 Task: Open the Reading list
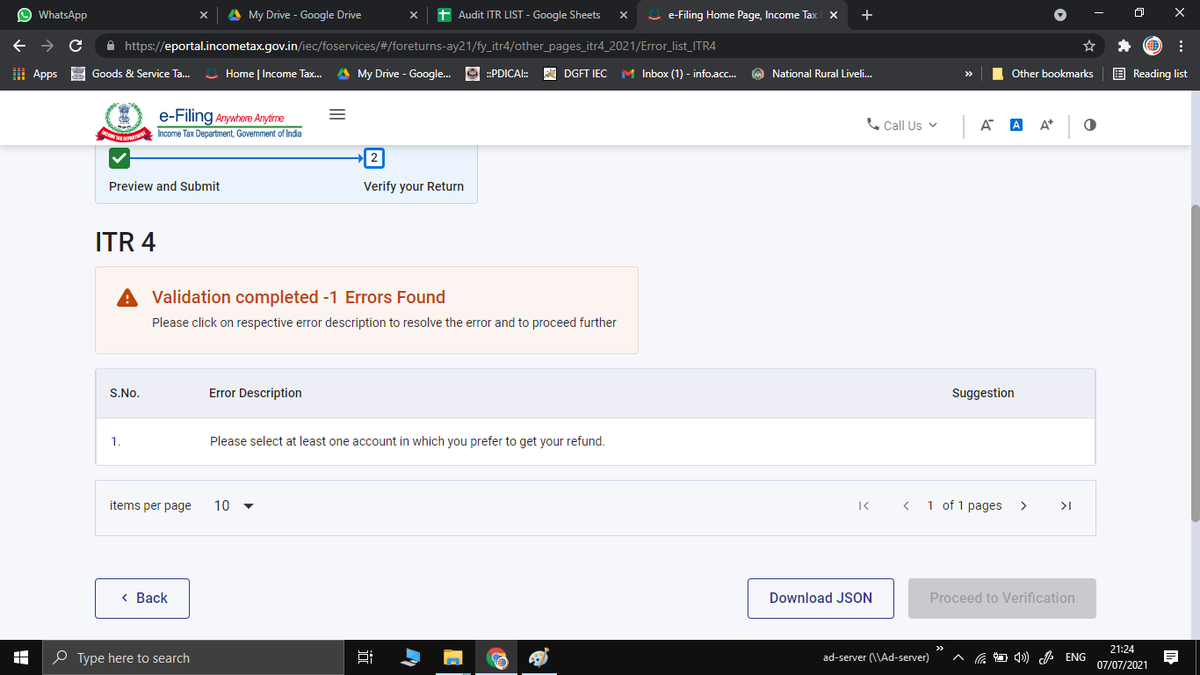[1150, 74]
